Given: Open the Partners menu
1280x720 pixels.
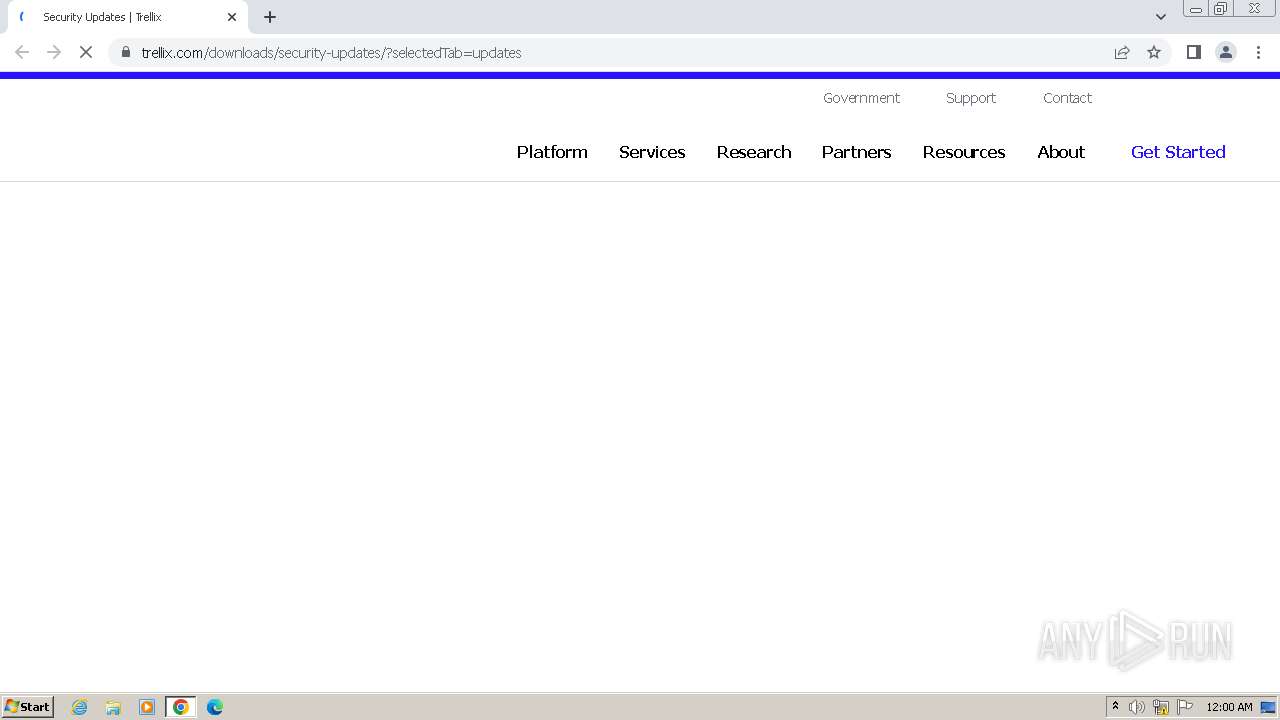Looking at the screenshot, I should (x=856, y=152).
